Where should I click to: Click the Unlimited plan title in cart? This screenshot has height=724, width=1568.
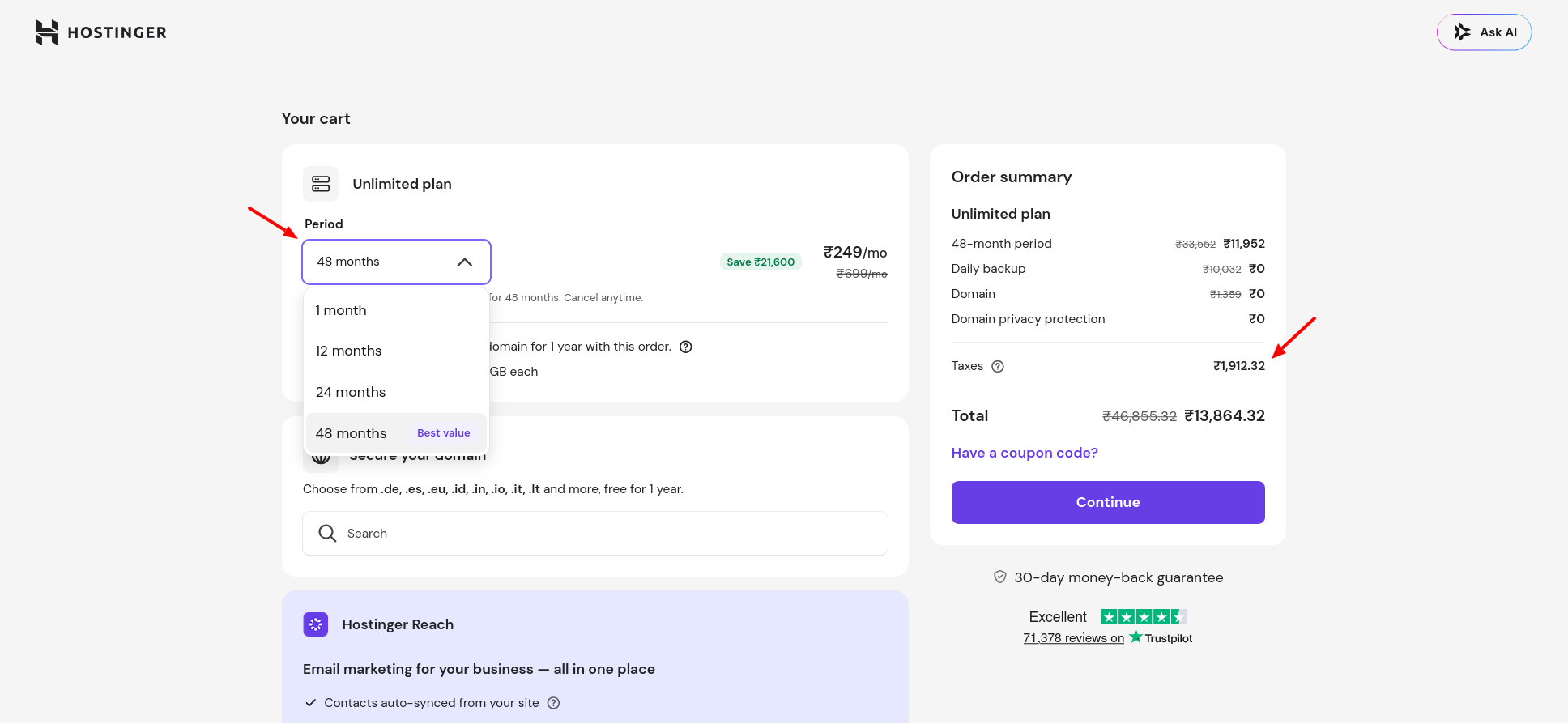tap(403, 184)
